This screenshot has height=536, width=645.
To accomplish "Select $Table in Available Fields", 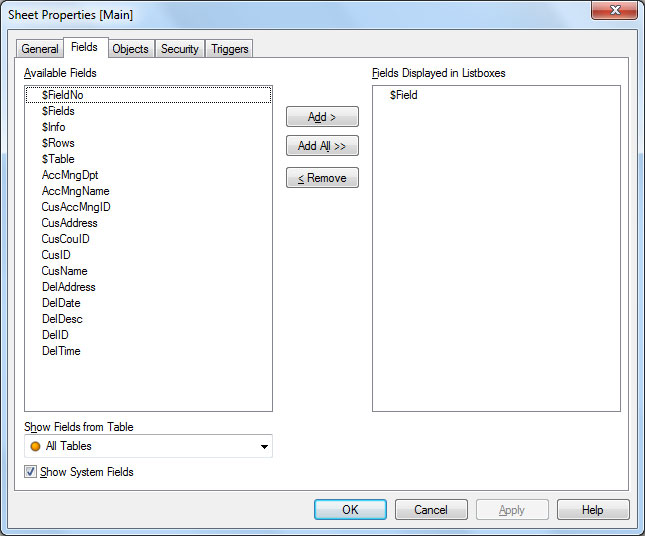I will (x=148, y=159).
